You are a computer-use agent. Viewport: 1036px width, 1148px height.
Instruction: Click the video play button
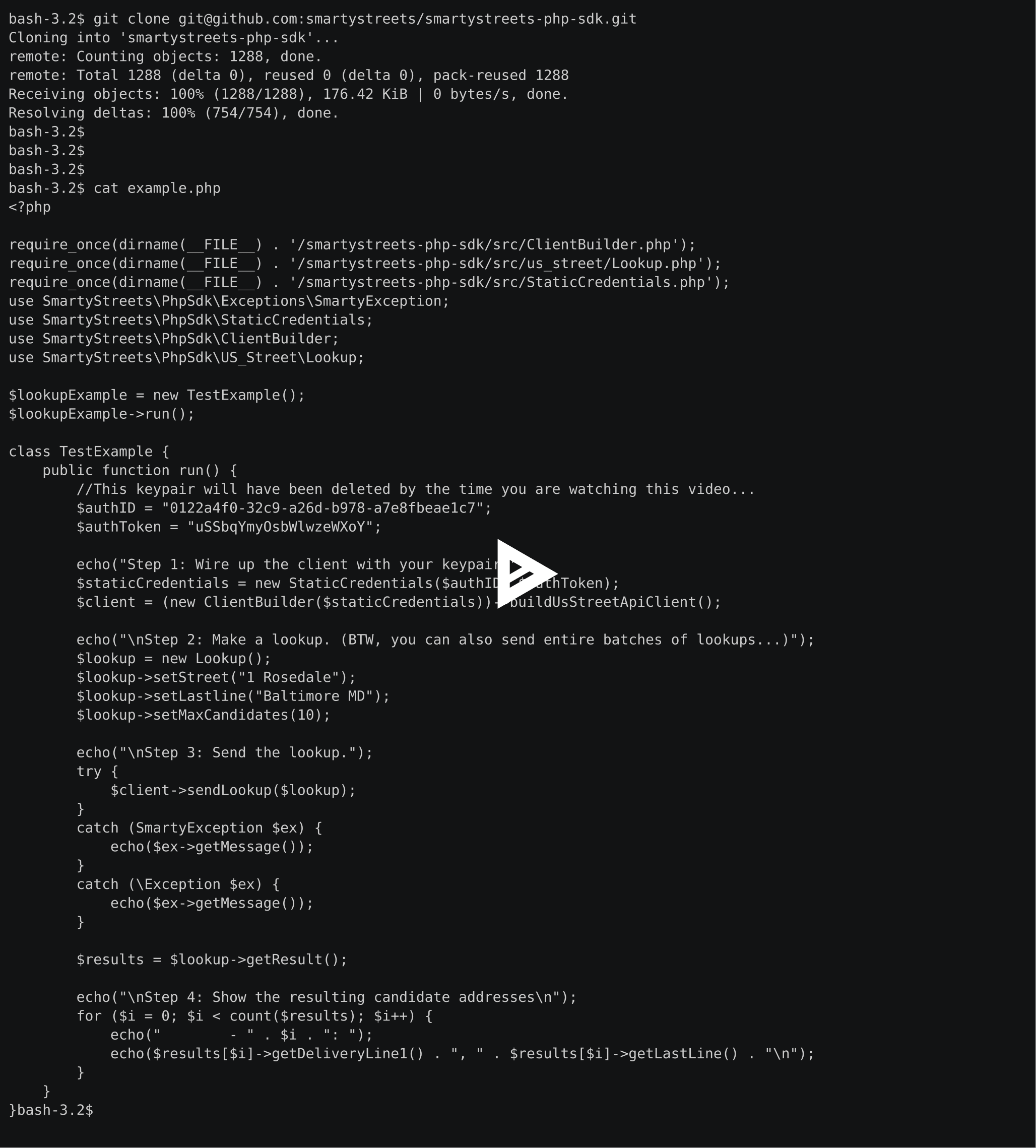518,575
